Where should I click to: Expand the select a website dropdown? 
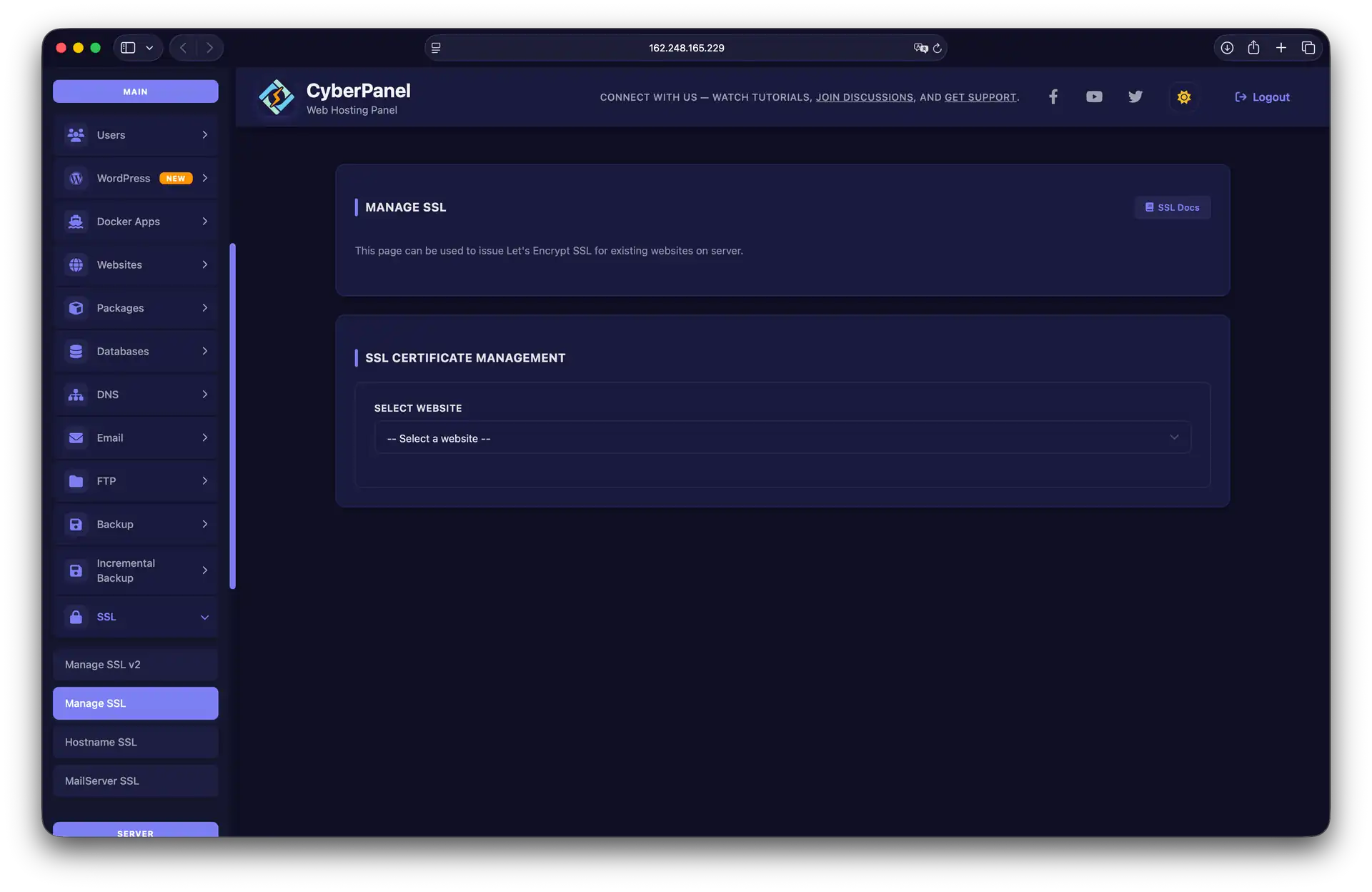pyautogui.click(x=782, y=437)
